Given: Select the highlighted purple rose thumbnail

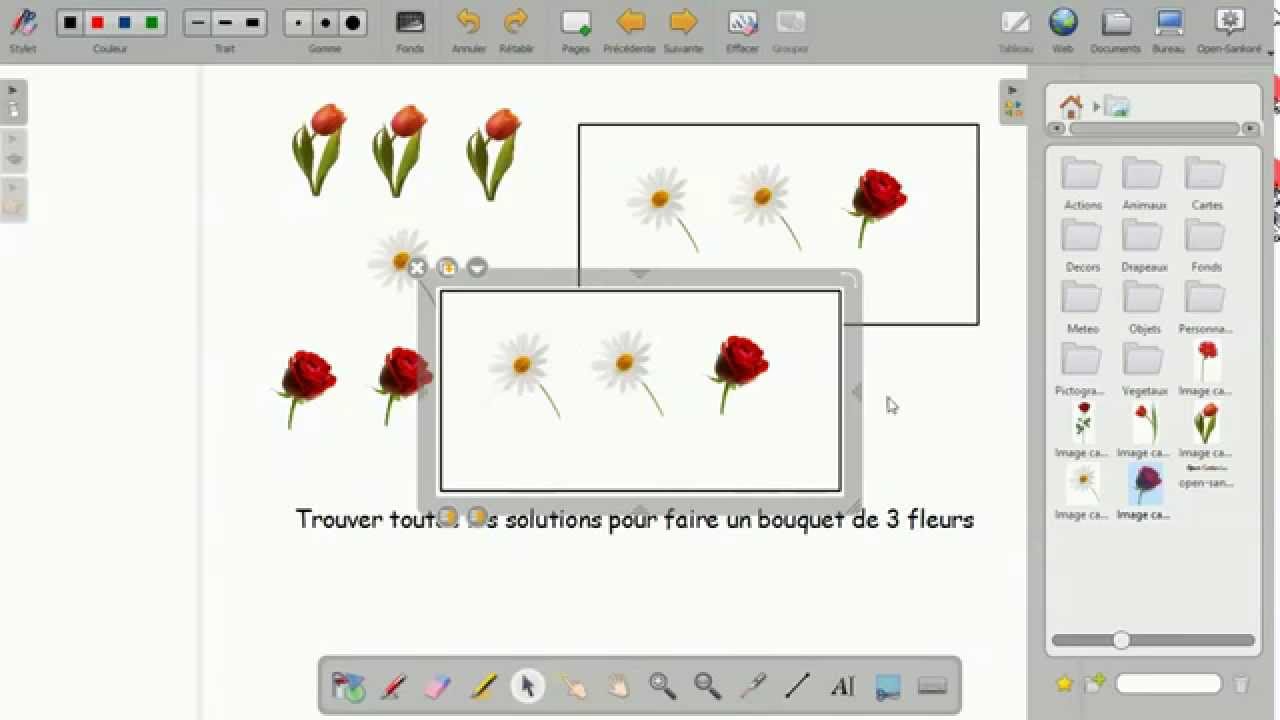Looking at the screenshot, I should [x=1145, y=485].
